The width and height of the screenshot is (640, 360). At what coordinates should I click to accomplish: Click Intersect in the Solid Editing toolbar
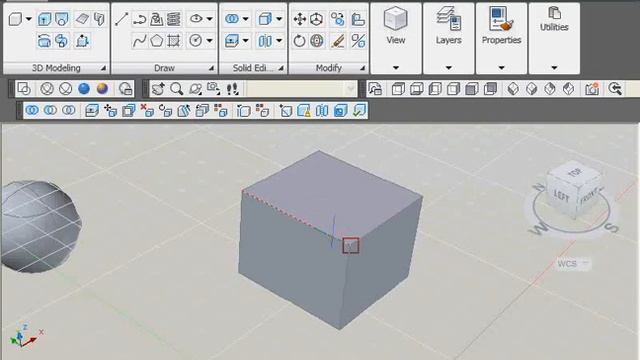pyautogui.click(x=69, y=110)
